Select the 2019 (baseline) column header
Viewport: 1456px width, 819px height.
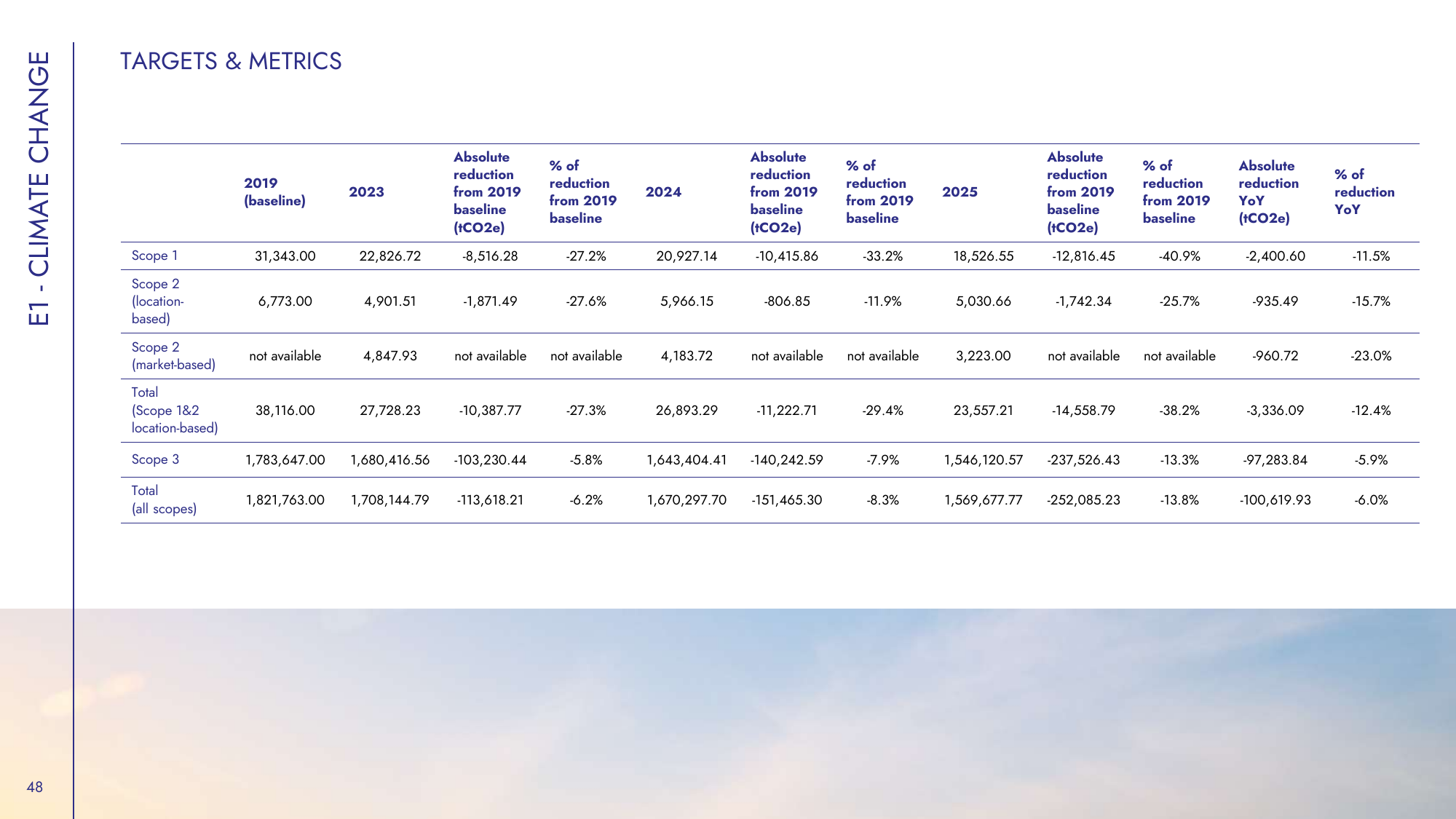click(274, 192)
